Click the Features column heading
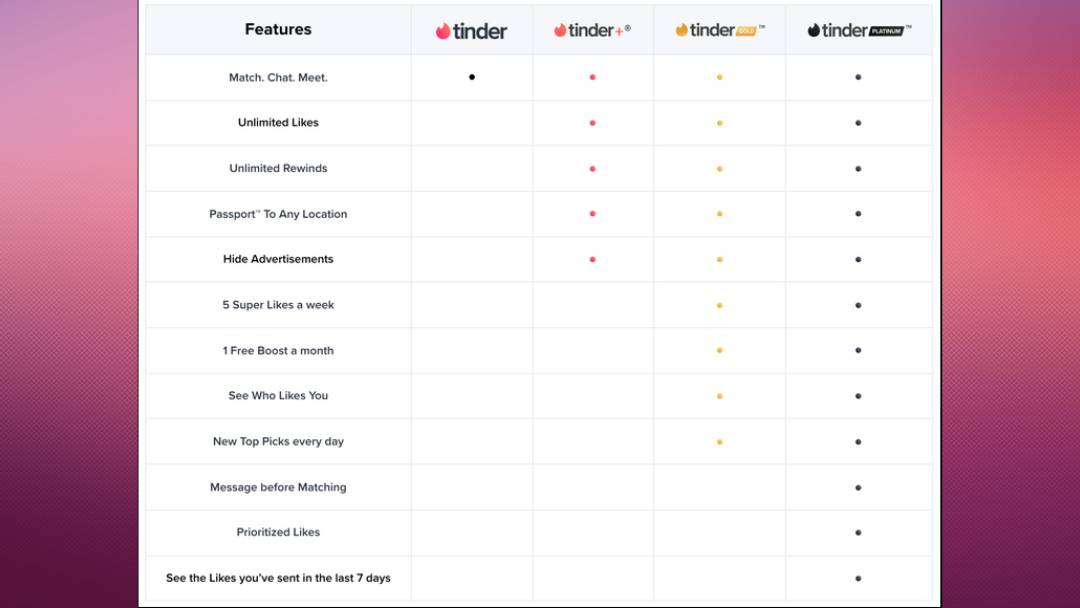Viewport: 1080px width, 608px height. point(278,29)
